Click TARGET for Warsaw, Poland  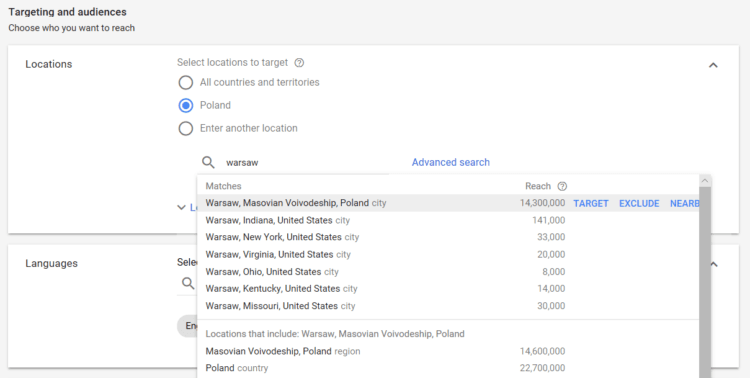click(x=591, y=203)
